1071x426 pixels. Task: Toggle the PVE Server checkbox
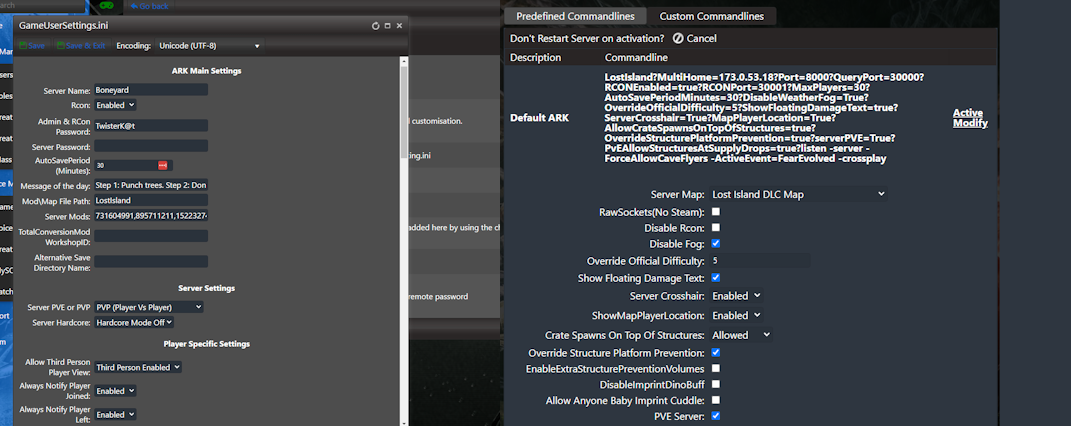point(715,415)
